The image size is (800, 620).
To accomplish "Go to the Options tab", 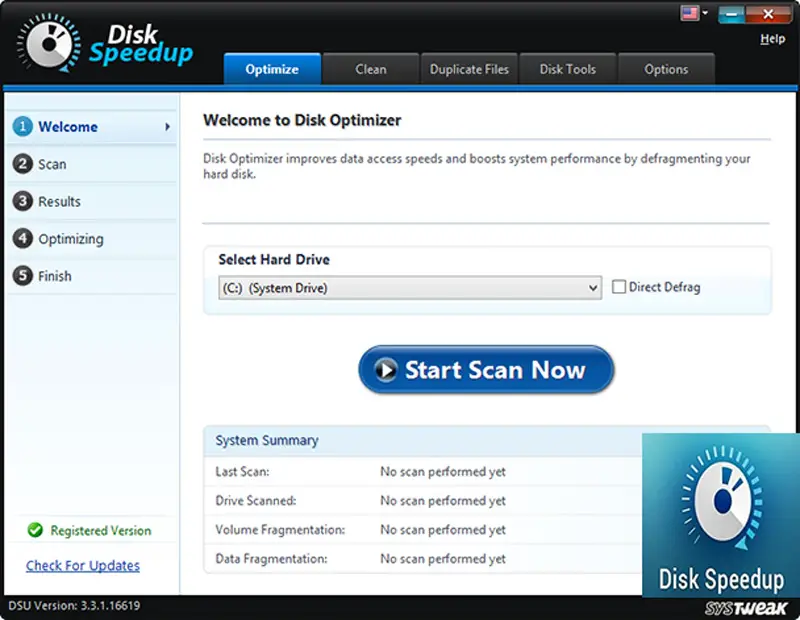I will coord(666,69).
